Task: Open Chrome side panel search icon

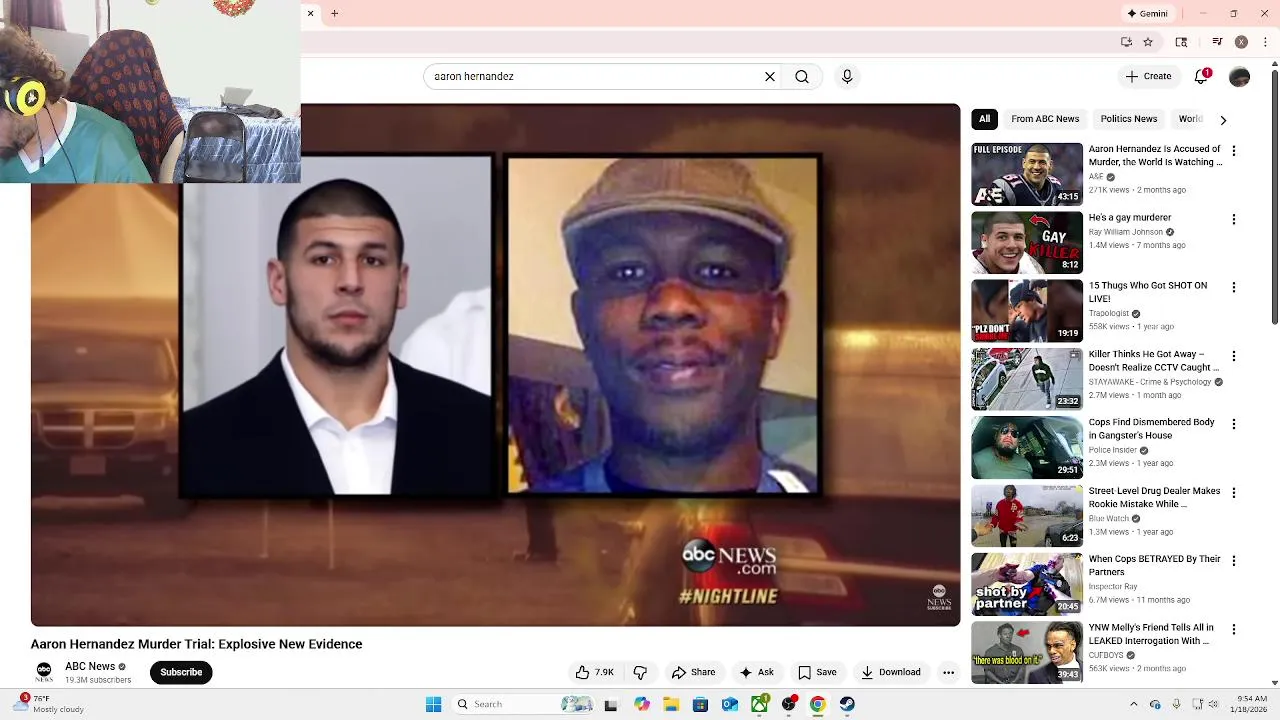Action: point(1181,42)
